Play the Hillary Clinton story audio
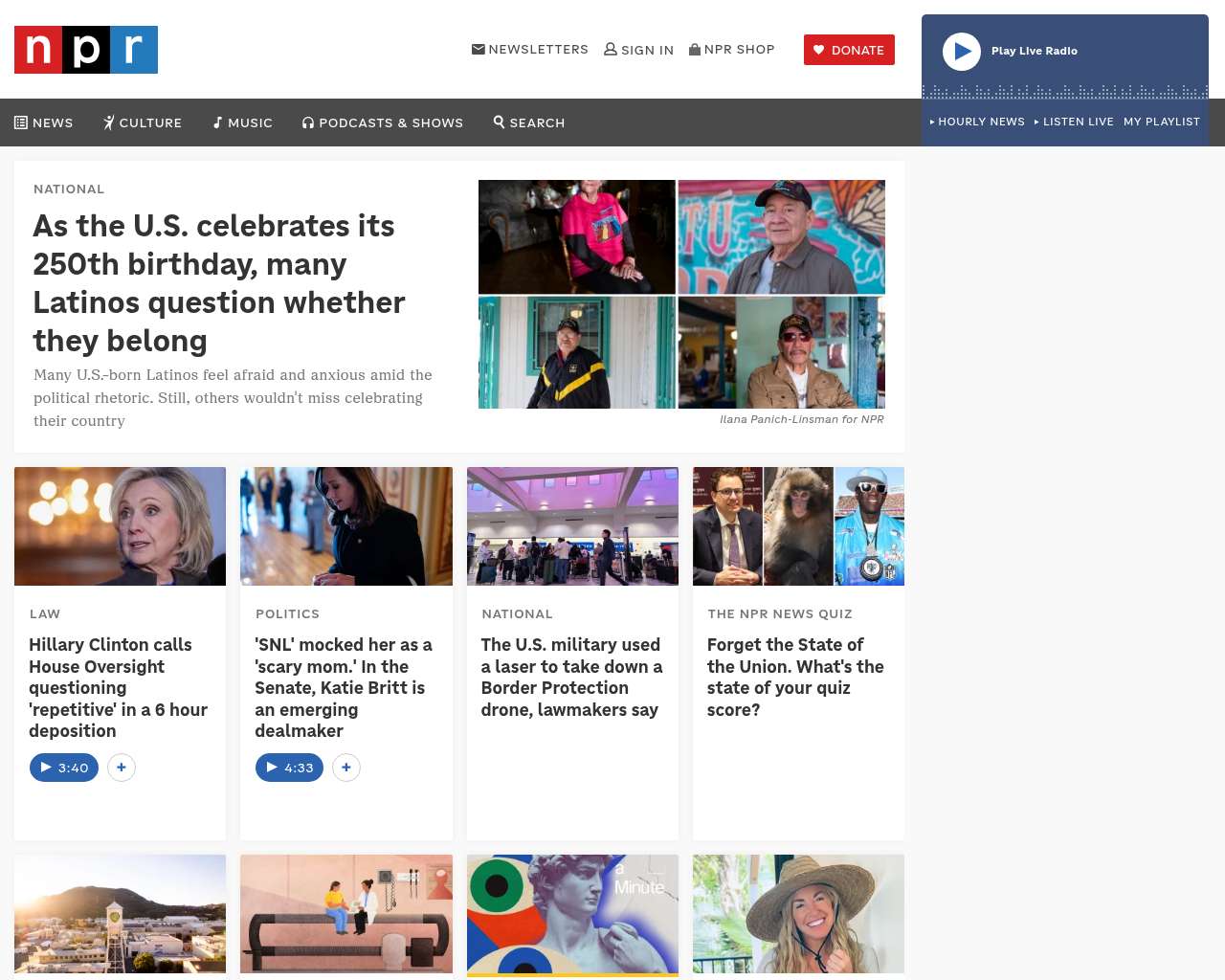This screenshot has height=980, width=1225. tap(64, 768)
